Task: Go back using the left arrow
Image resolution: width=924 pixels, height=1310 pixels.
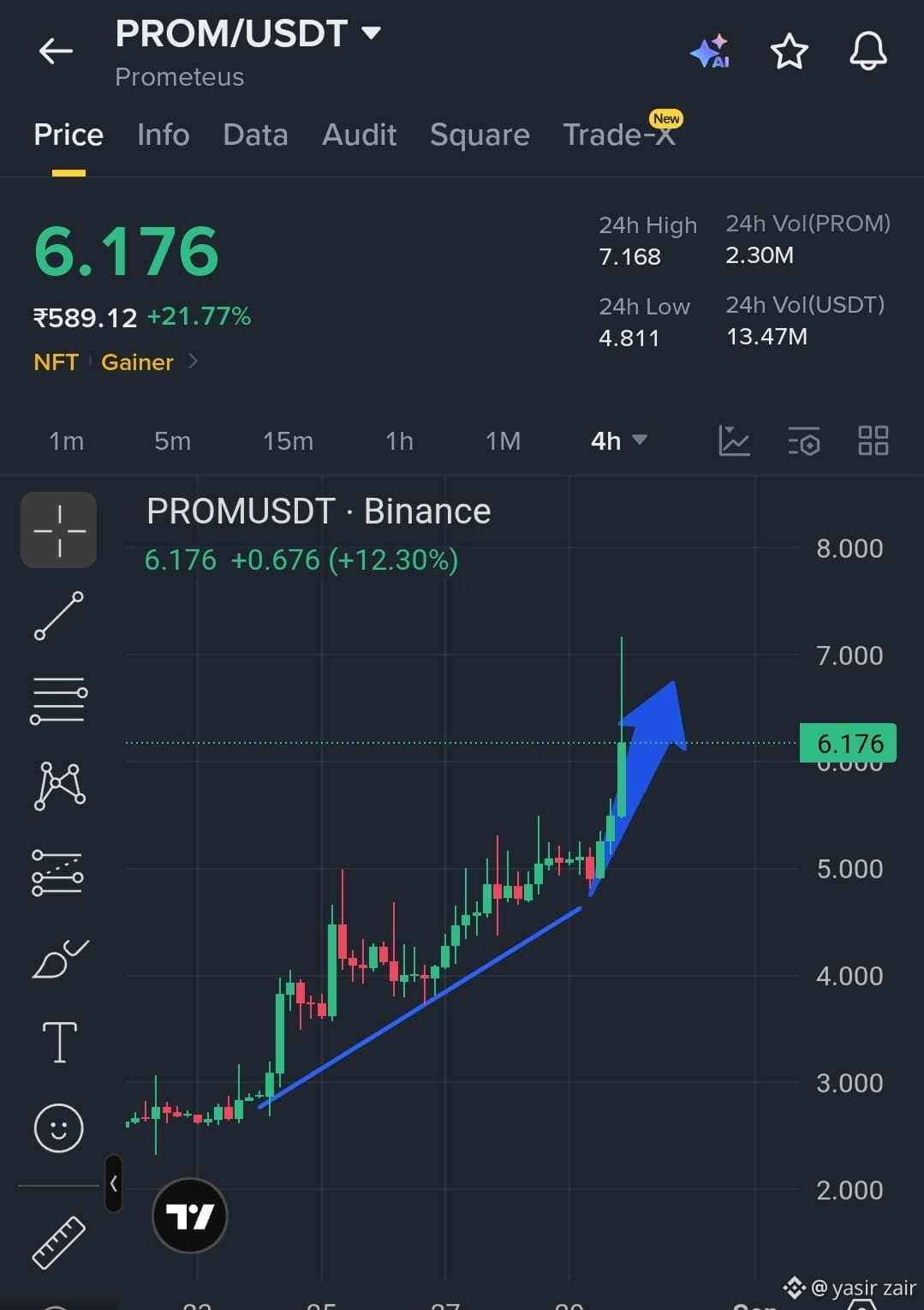Action: (x=56, y=51)
